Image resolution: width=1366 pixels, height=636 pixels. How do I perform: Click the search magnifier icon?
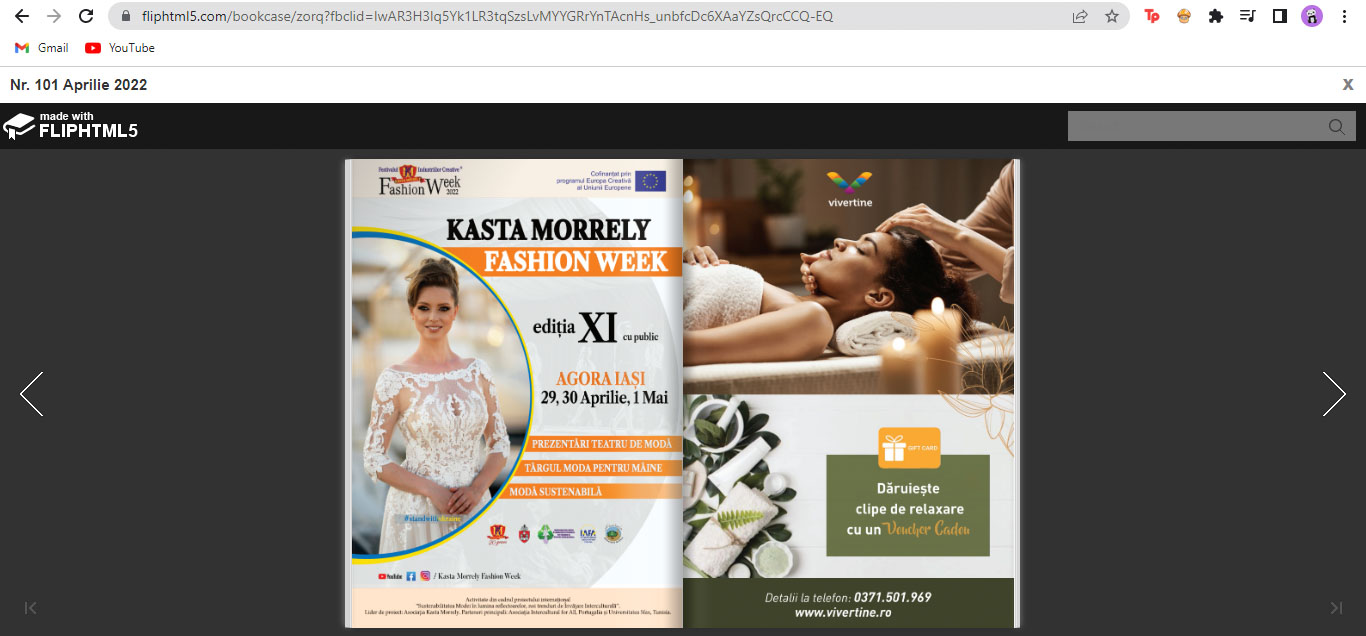[x=1337, y=127]
